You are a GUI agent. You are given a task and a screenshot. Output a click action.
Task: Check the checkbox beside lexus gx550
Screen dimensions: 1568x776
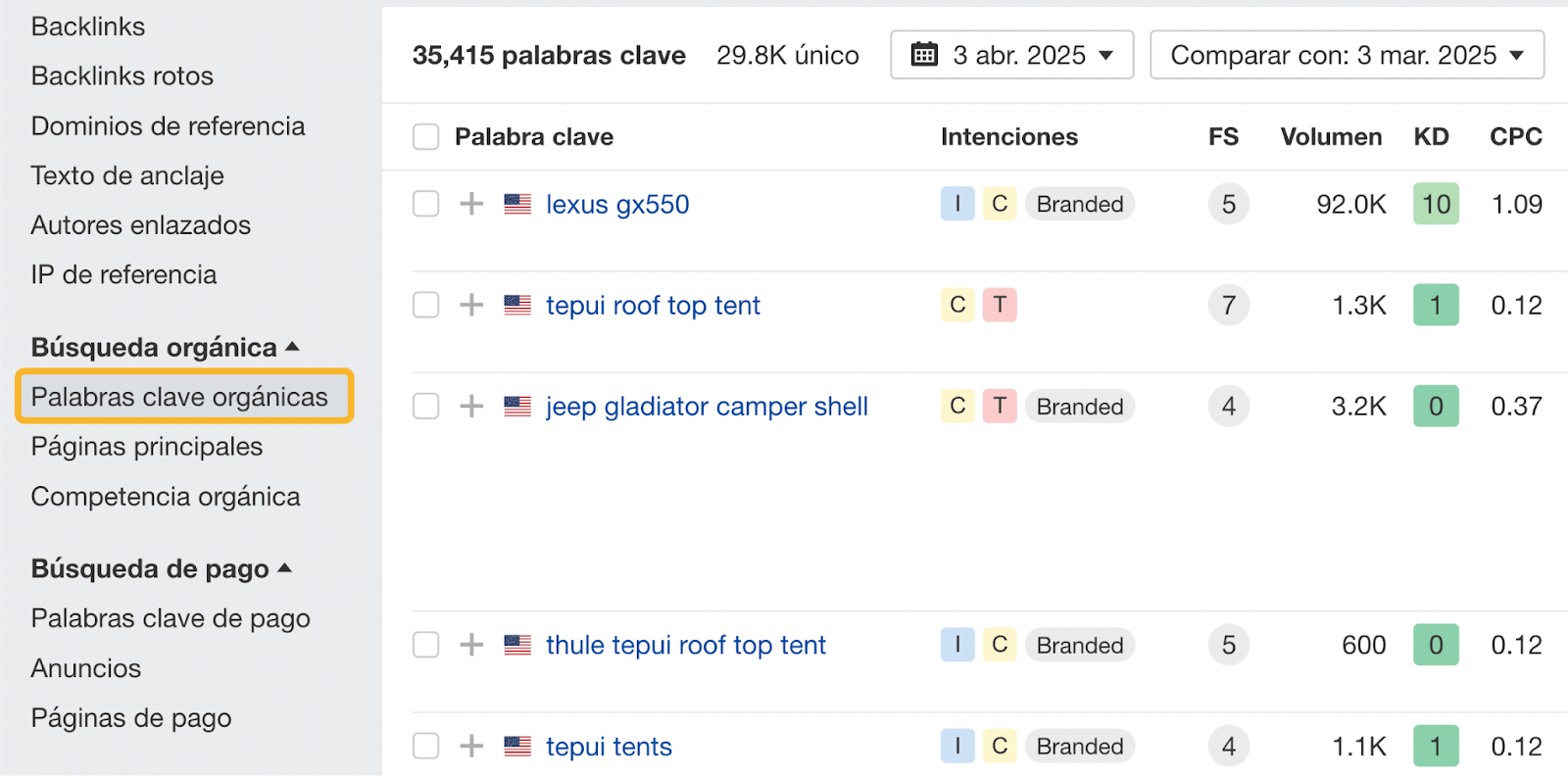point(425,204)
